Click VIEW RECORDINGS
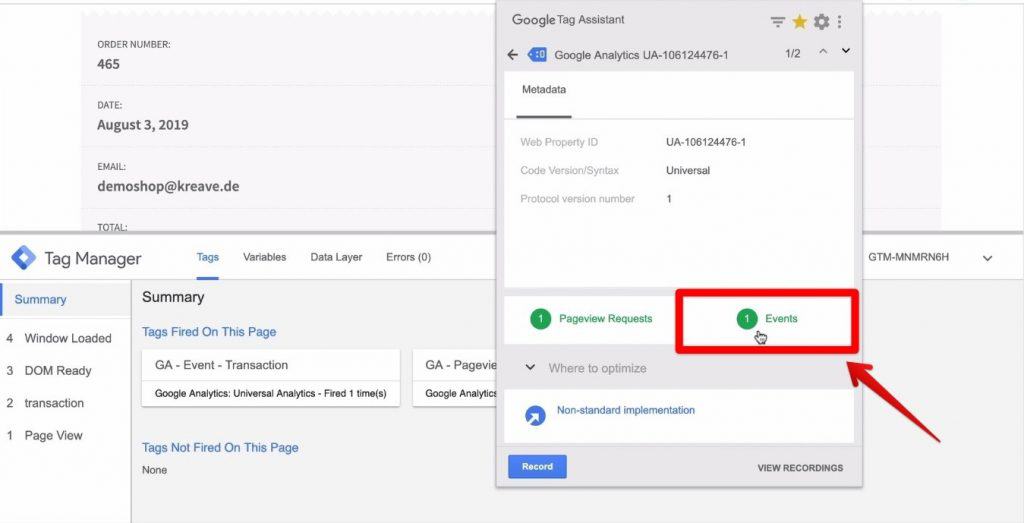Image resolution: width=1024 pixels, height=523 pixels. click(800, 468)
